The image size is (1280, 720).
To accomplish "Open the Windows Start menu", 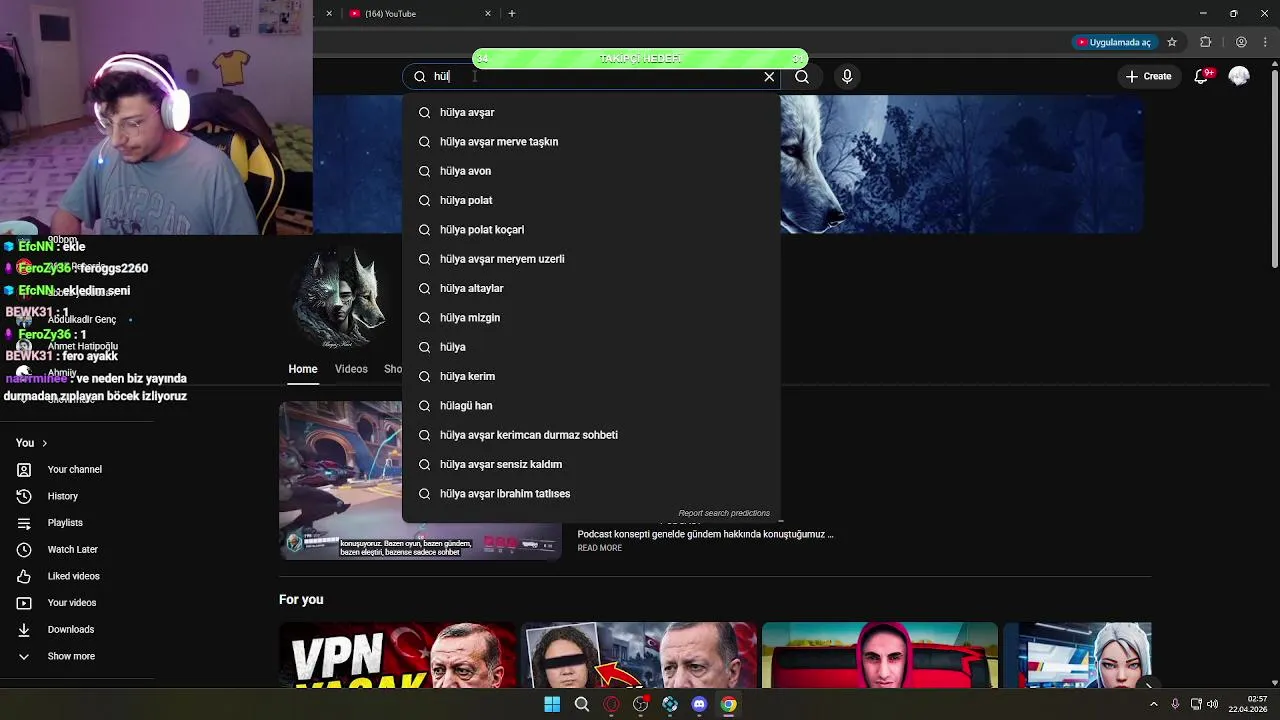I will click(x=552, y=704).
